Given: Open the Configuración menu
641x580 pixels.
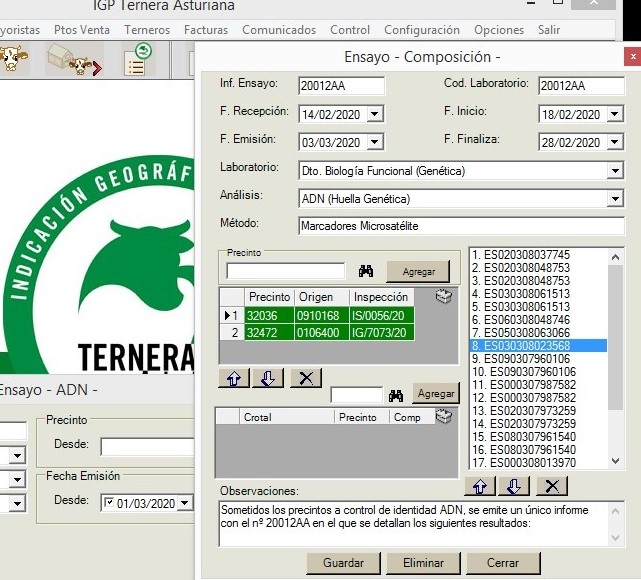Looking at the screenshot, I should pos(421,30).
